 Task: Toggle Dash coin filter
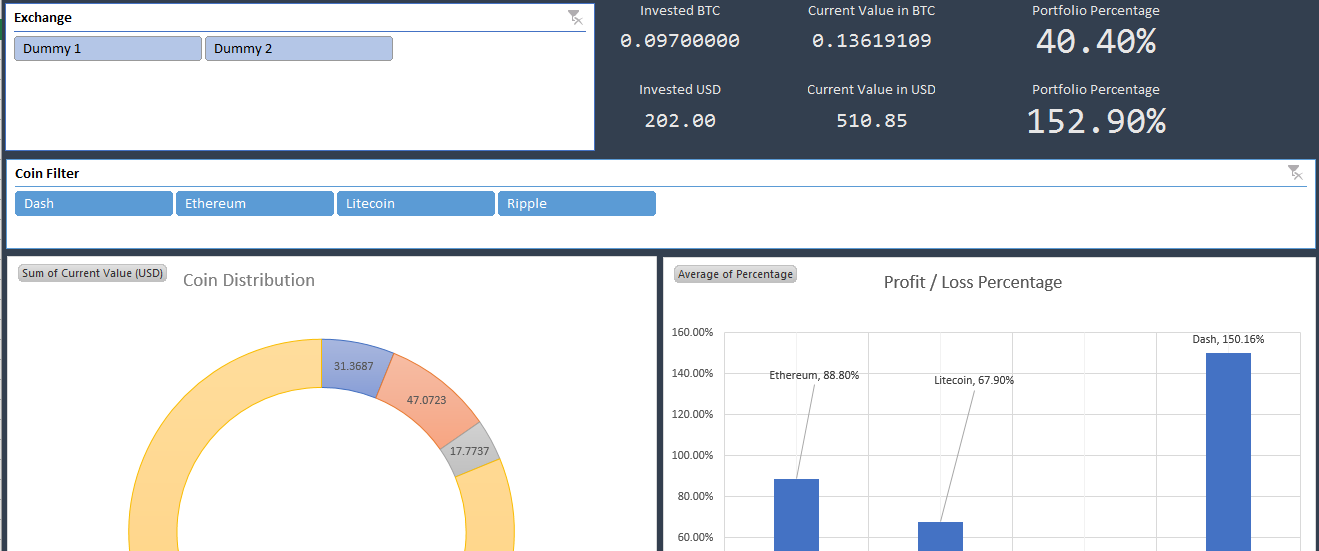94,204
